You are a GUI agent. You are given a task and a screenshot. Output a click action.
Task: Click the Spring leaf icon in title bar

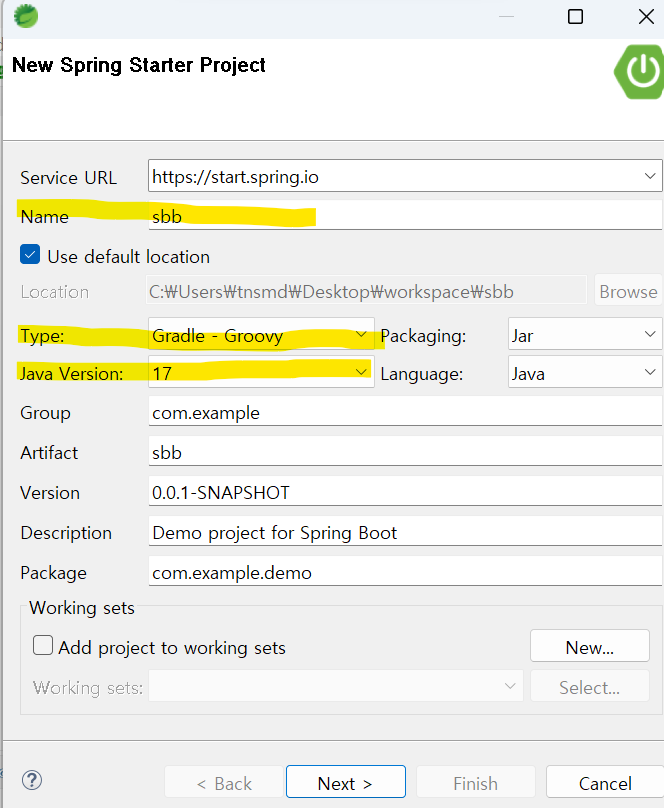tap(26, 16)
